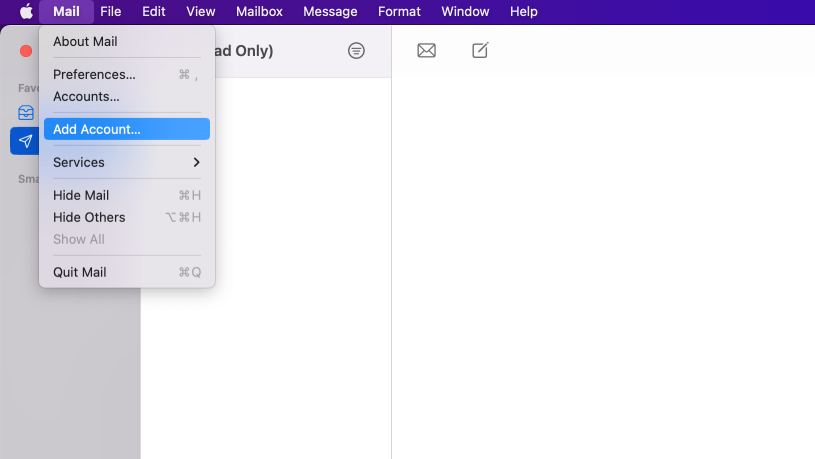The image size is (815, 459).
Task: Select Hide Others option
Action: pos(89,217)
